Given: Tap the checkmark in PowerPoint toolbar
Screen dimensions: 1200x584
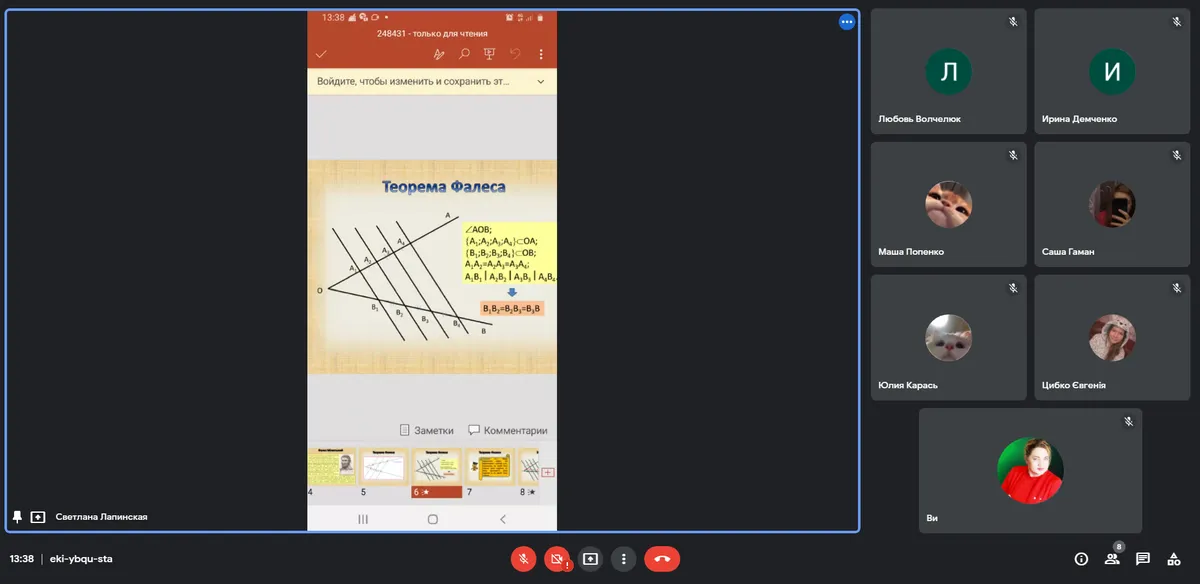Looking at the screenshot, I should [x=321, y=54].
